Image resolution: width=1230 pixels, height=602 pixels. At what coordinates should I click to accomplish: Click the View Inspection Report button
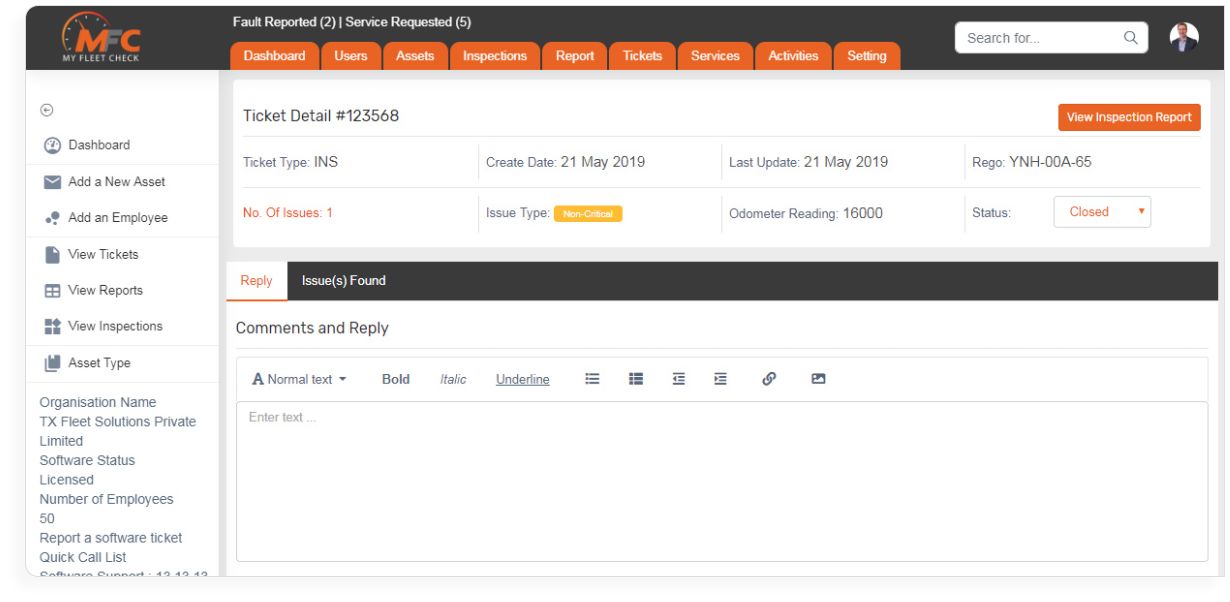pos(1129,117)
